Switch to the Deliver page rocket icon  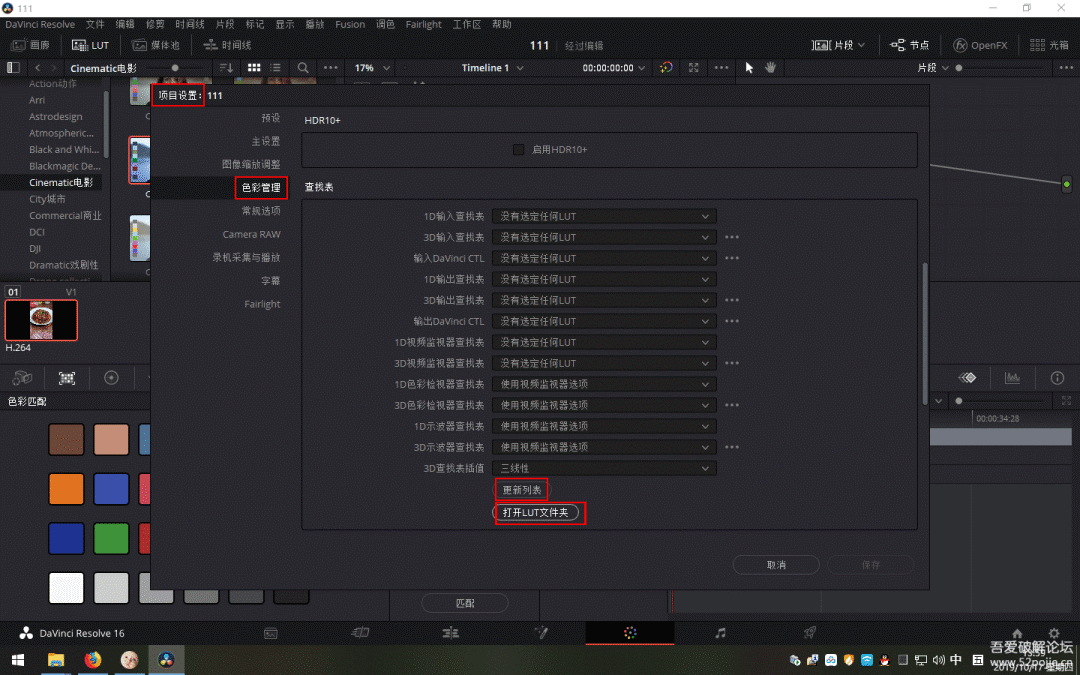pos(810,633)
